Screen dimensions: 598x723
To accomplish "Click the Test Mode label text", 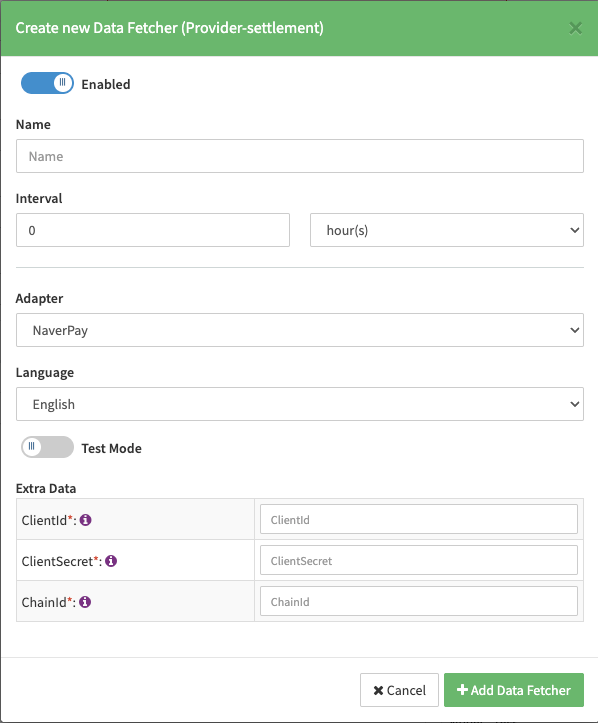I will 111,448.
